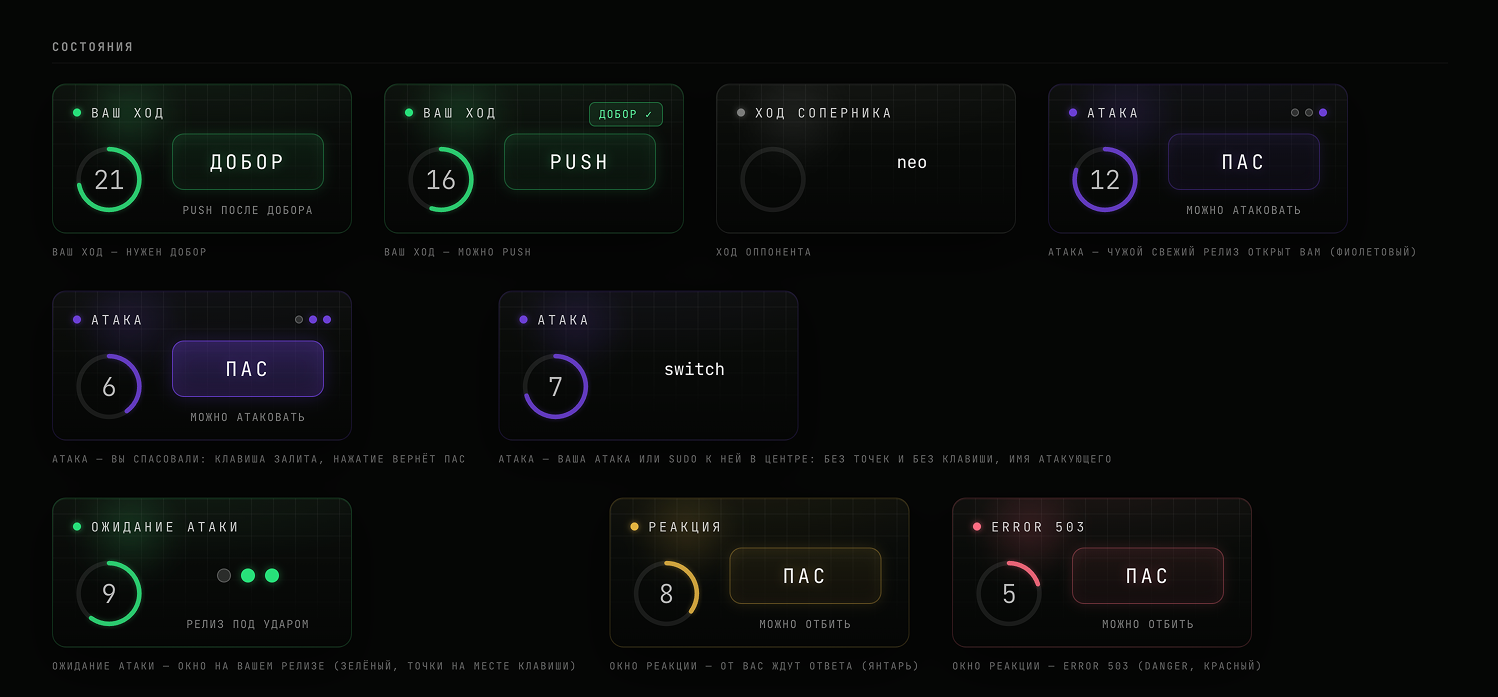Click the amber timer ring showing 8
1498x697 pixels.
pos(666,594)
